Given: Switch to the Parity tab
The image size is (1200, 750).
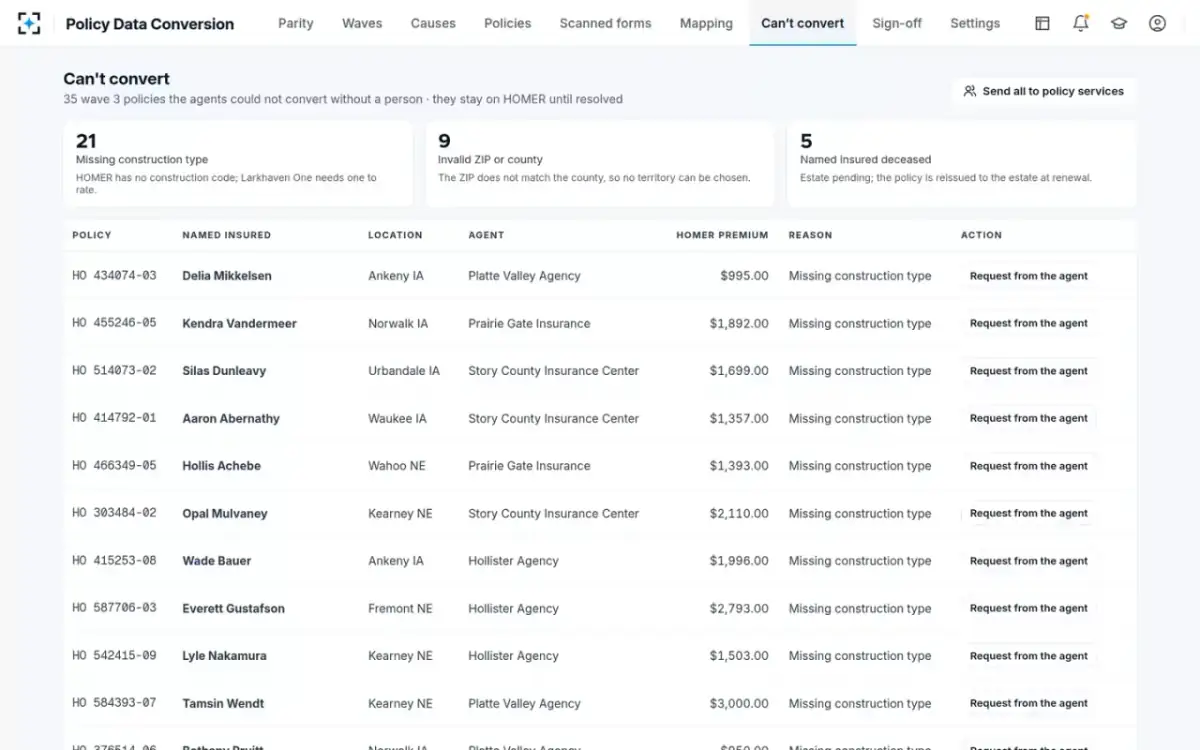Looking at the screenshot, I should 296,23.
